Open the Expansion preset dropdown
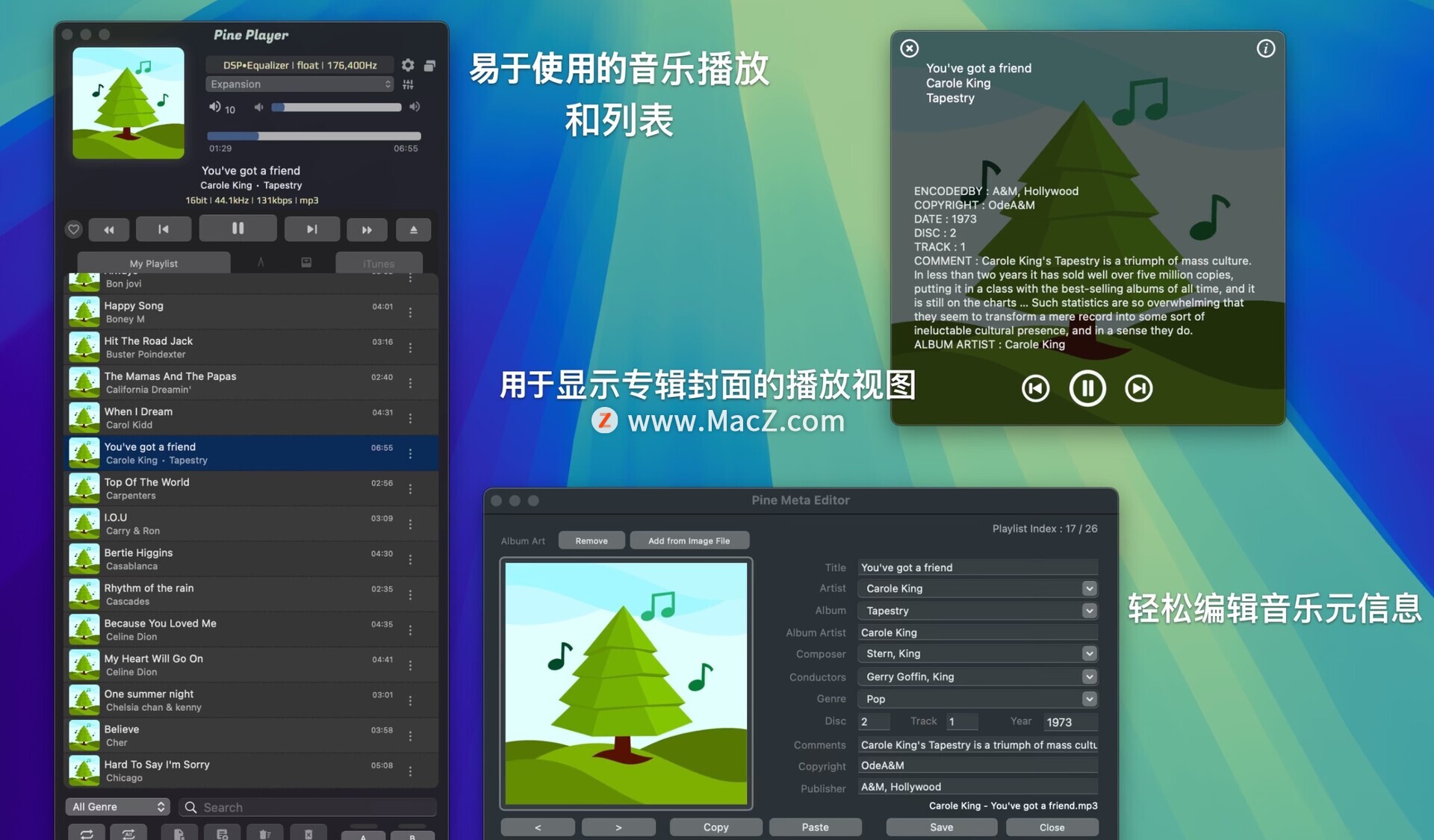This screenshot has height=840, width=1434. click(299, 84)
